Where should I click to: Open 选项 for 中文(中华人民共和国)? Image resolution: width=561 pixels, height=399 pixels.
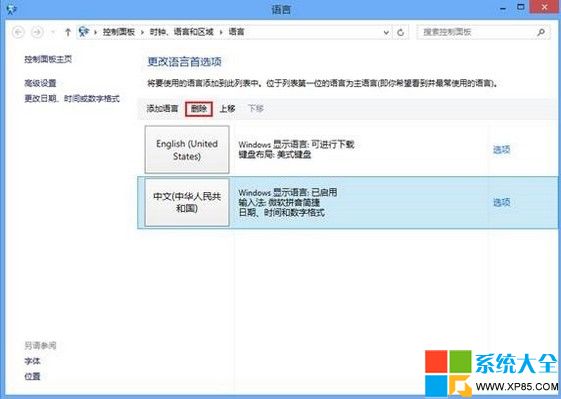click(501, 203)
